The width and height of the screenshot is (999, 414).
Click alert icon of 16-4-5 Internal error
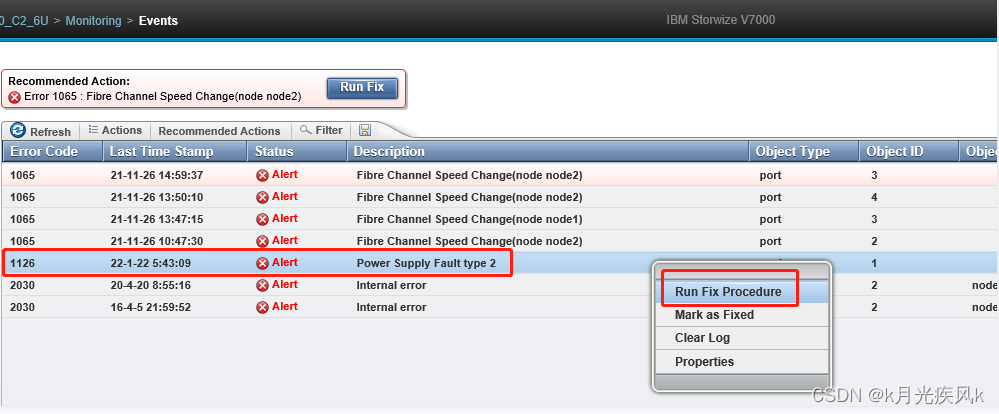[x=262, y=307]
